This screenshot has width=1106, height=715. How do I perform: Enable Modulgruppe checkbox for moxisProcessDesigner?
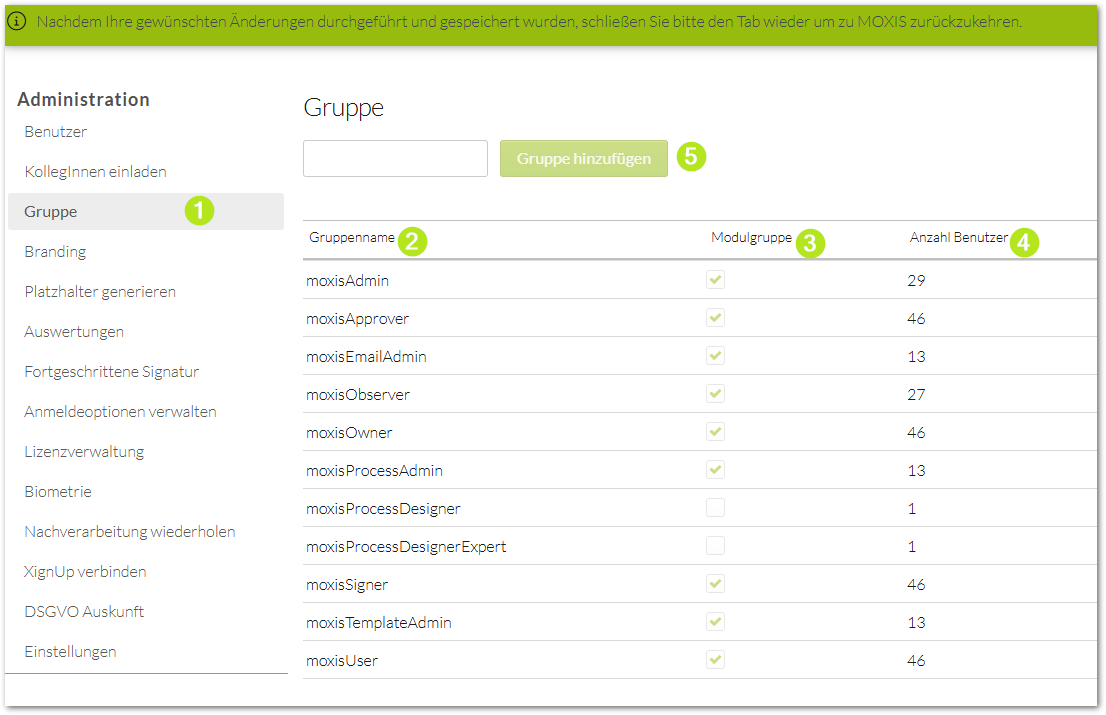(715, 508)
